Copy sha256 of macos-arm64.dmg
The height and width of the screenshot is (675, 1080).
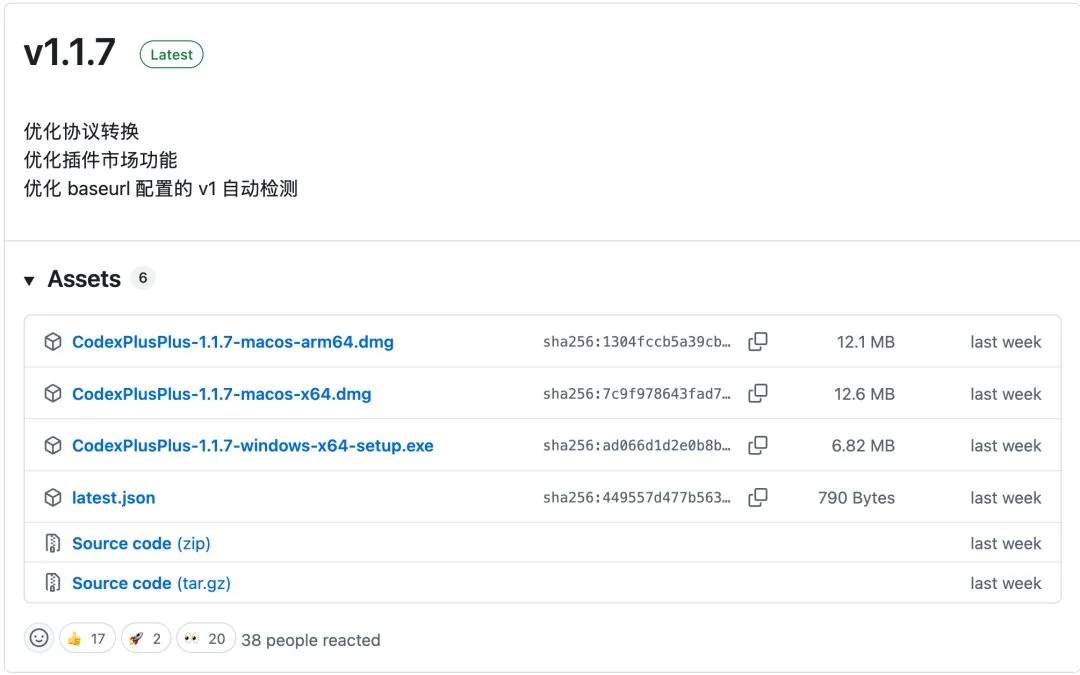pyautogui.click(x=758, y=341)
